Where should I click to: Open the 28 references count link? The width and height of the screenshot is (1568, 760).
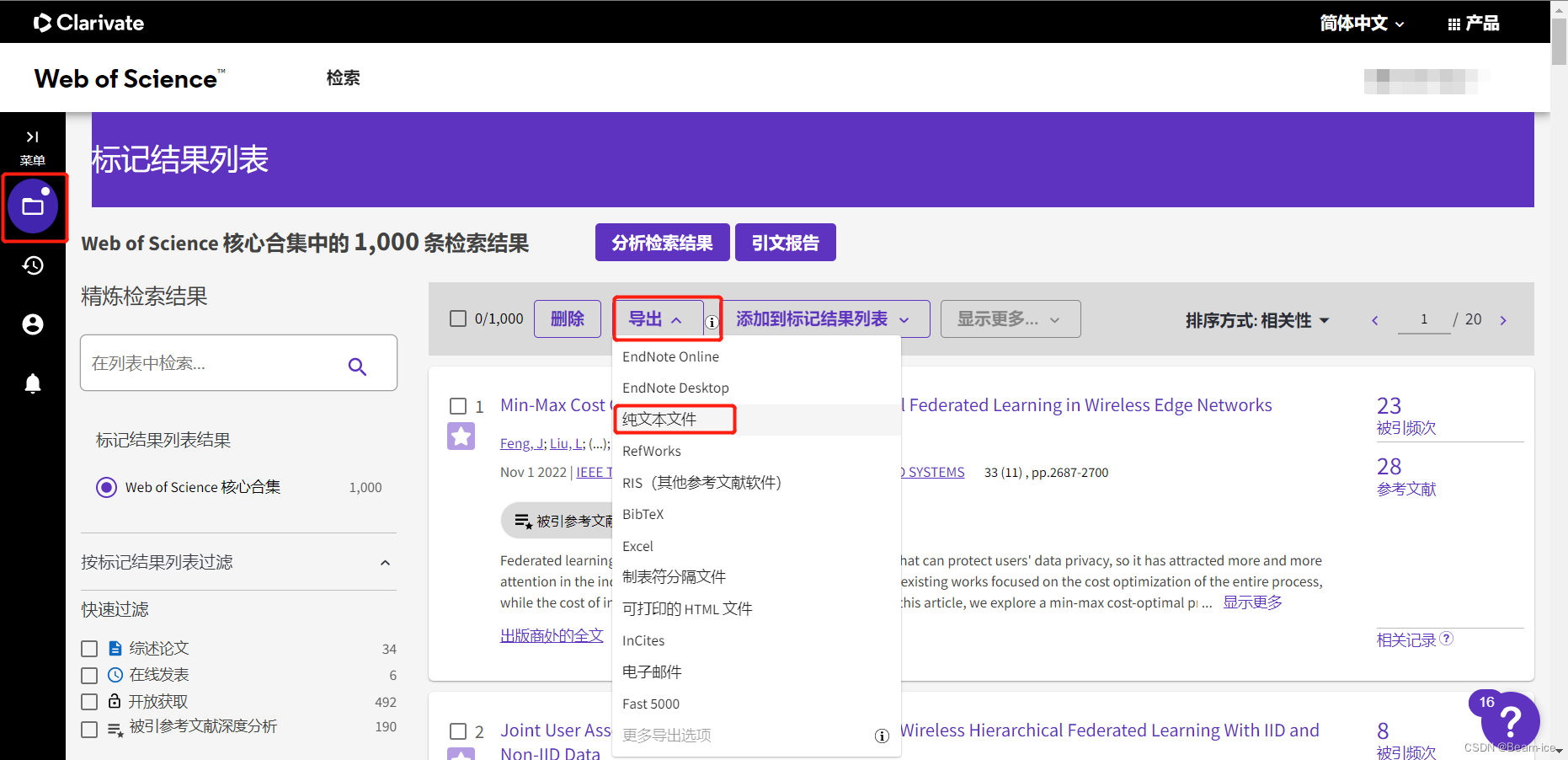tap(1389, 466)
